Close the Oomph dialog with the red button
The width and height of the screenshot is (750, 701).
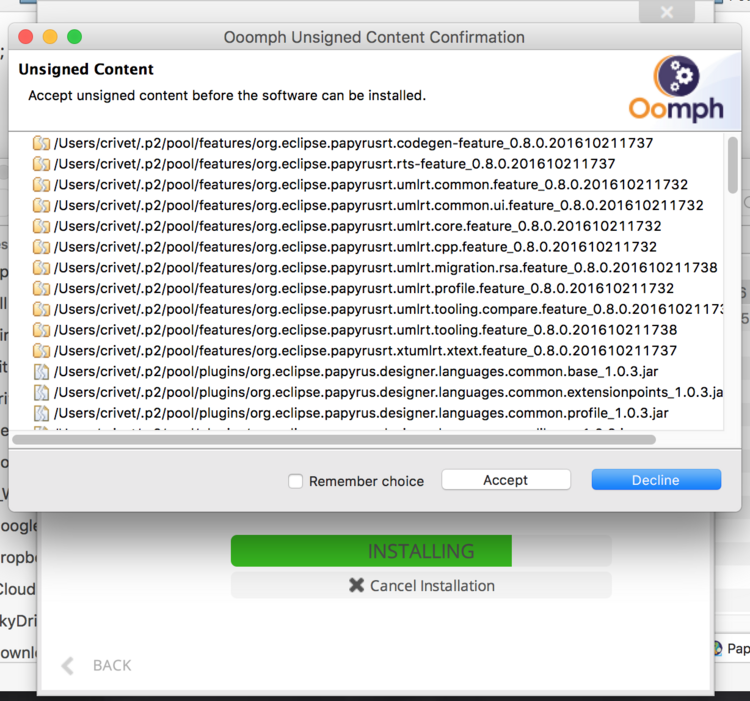pos(26,37)
